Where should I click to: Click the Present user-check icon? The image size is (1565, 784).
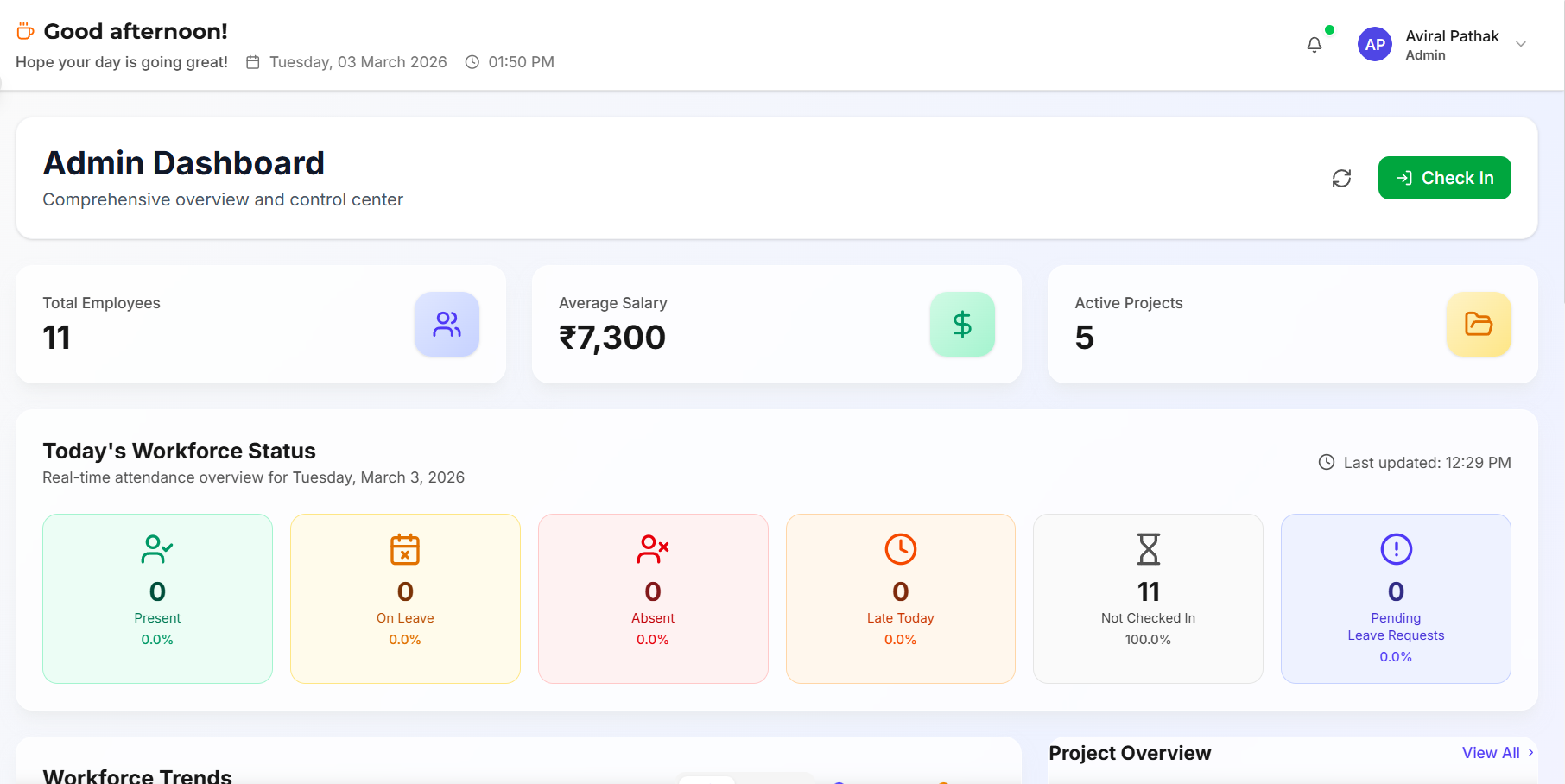click(157, 549)
